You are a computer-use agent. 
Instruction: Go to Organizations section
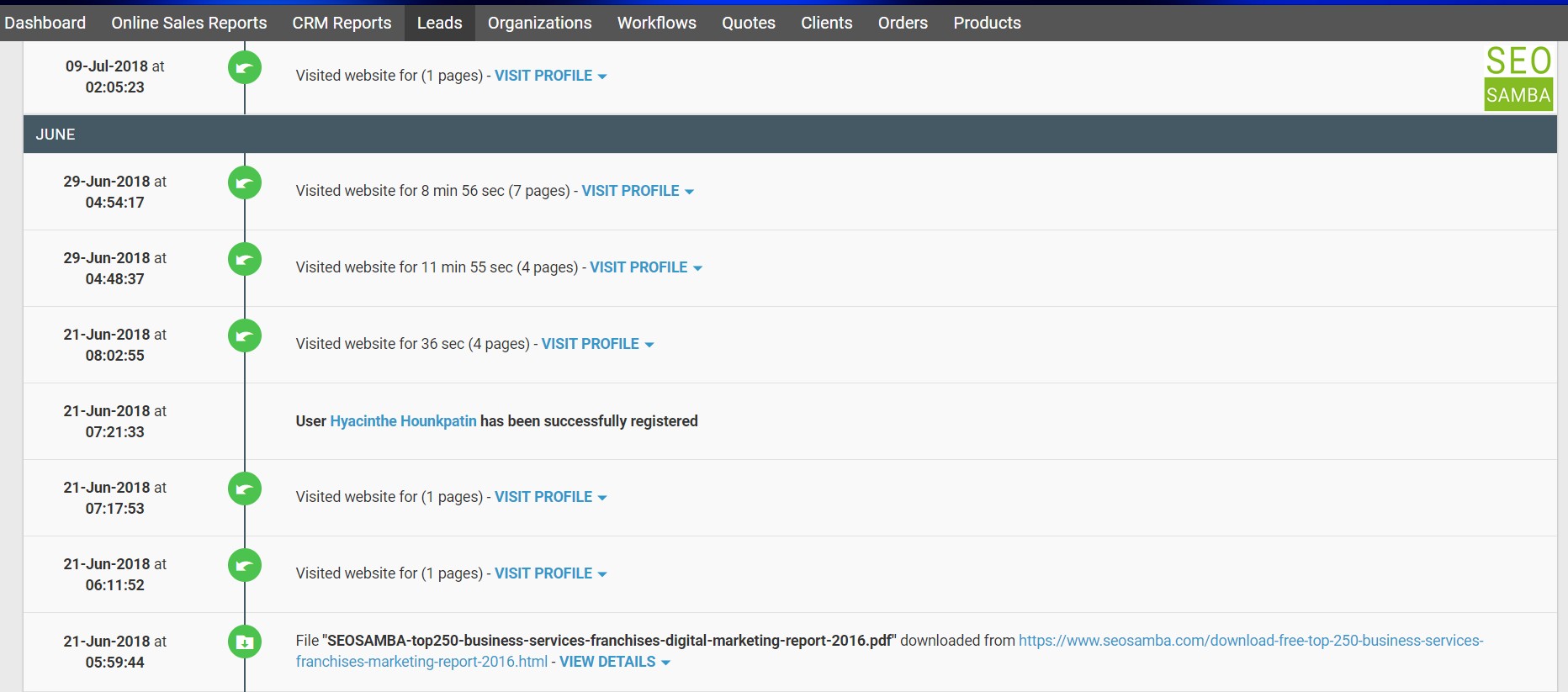[540, 23]
